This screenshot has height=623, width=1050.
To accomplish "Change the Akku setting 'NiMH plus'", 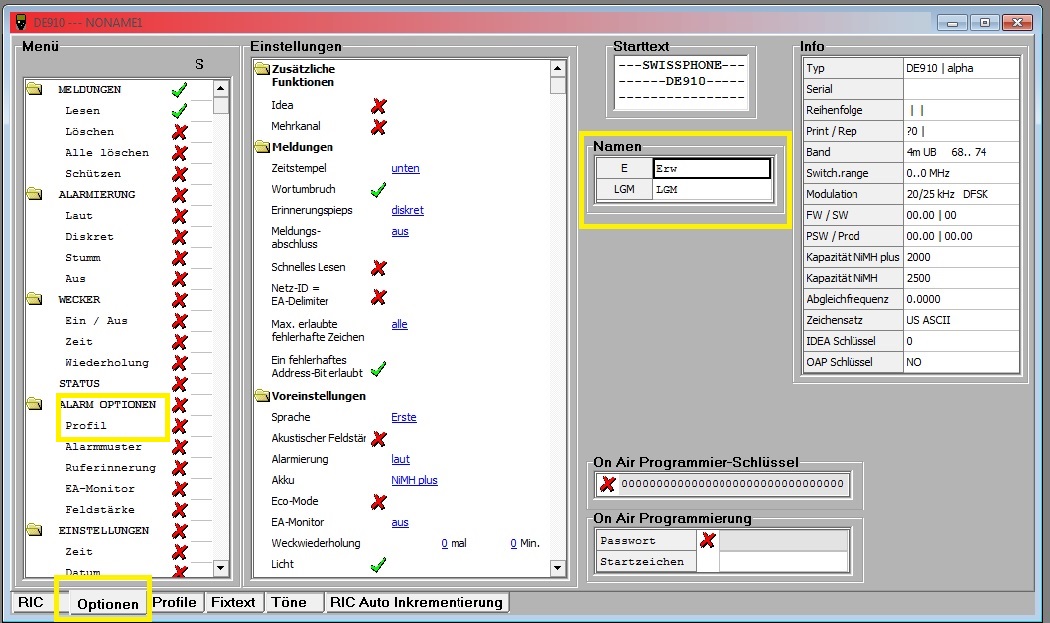I will [x=414, y=481].
